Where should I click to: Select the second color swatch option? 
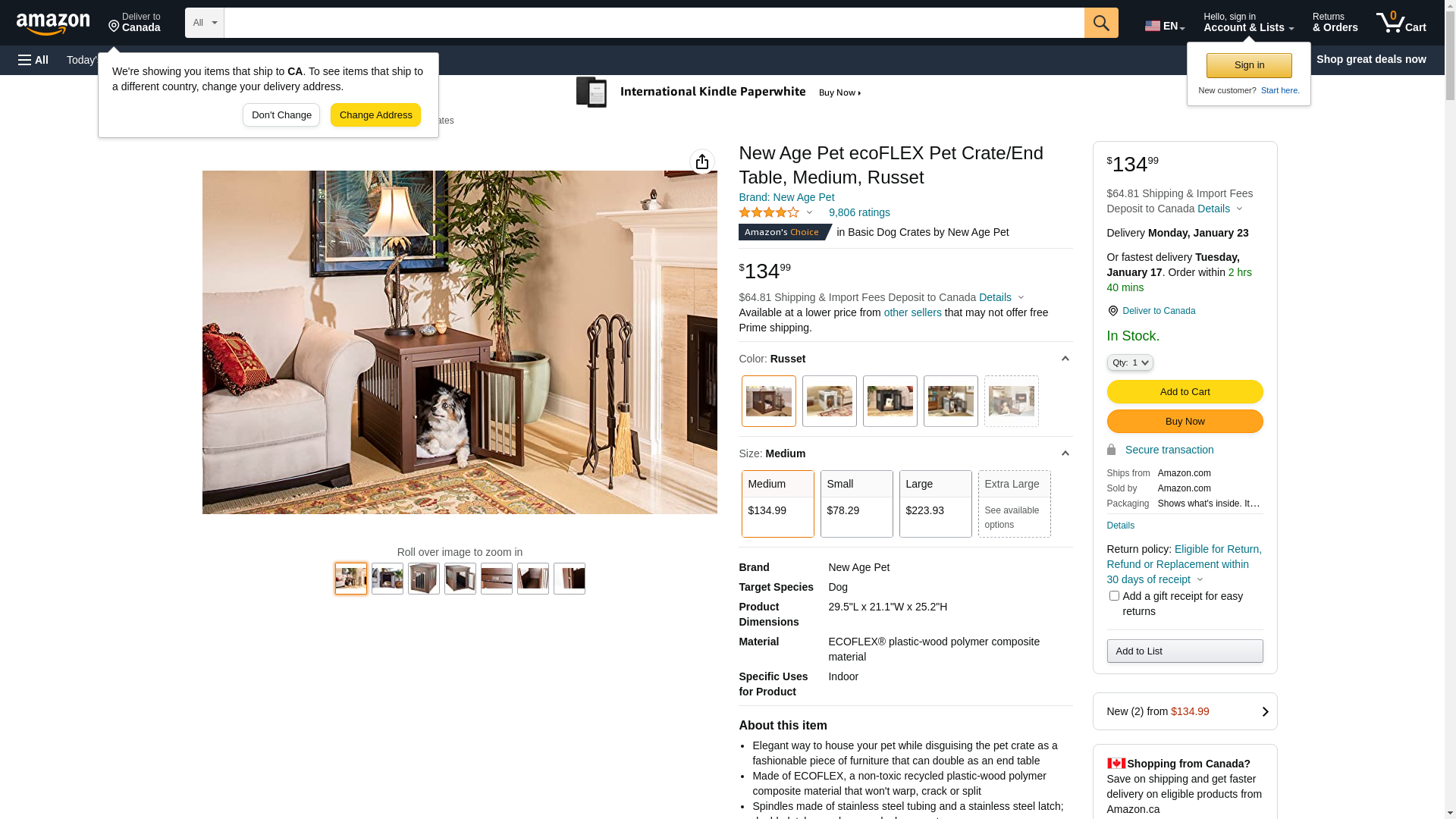coord(830,401)
